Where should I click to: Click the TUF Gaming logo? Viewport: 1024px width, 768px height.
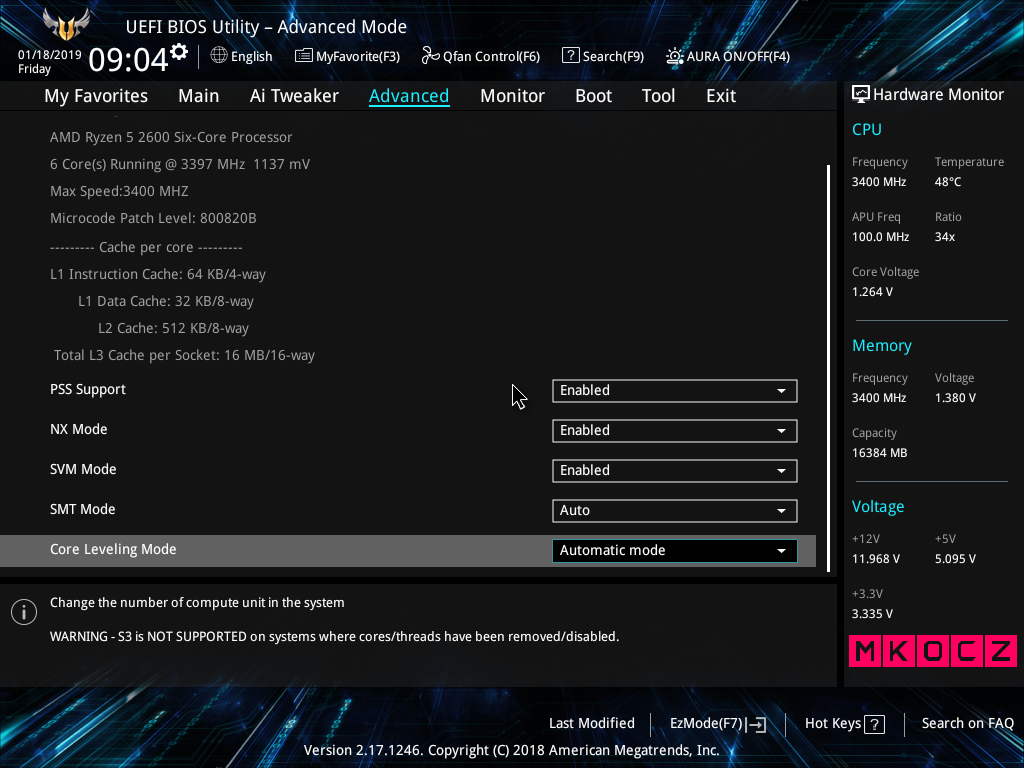(66, 24)
